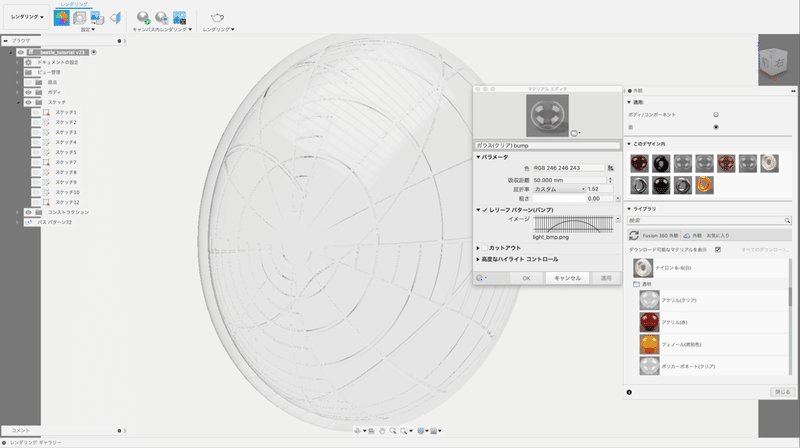The width and height of the screenshot is (800, 448).
Task: Open the Favorites library tab
Action: (717, 236)
